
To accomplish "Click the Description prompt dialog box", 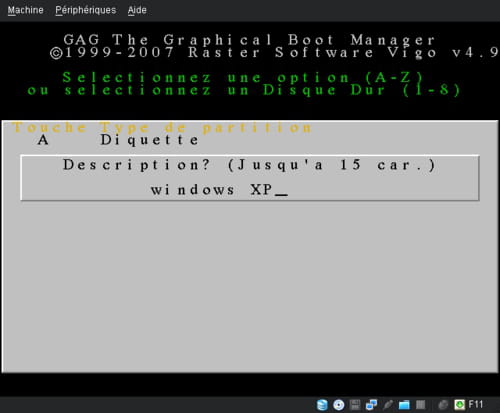I will [x=250, y=178].
